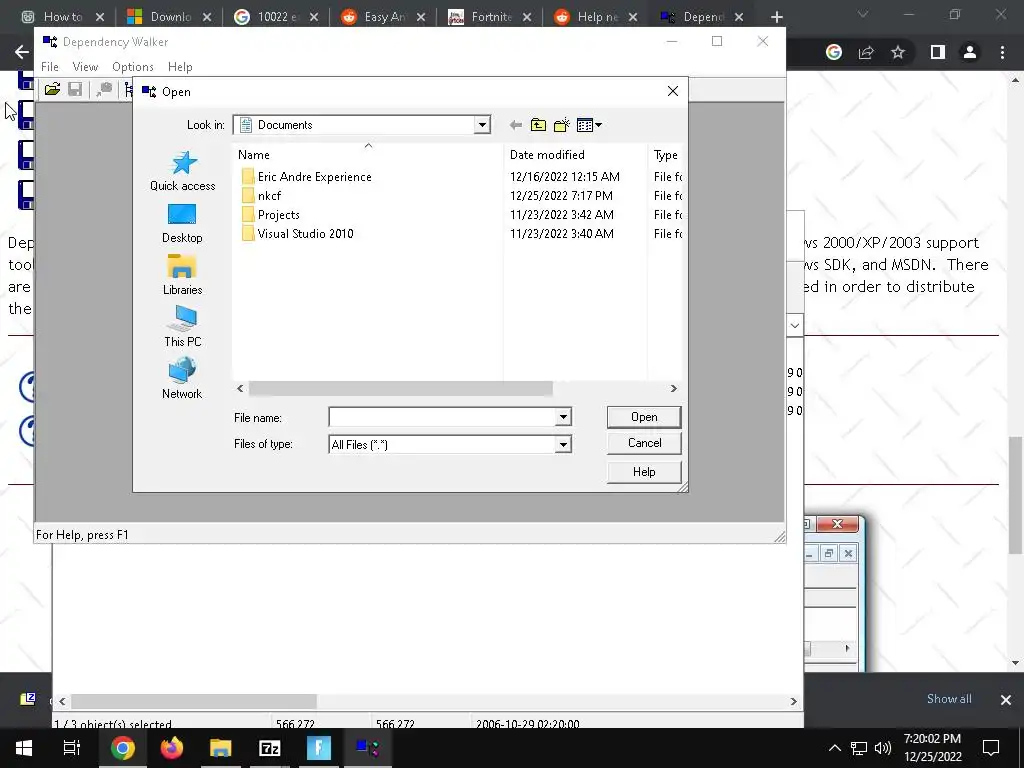Open 7-Zip from the taskbar
The image size is (1024, 768).
pos(270,748)
